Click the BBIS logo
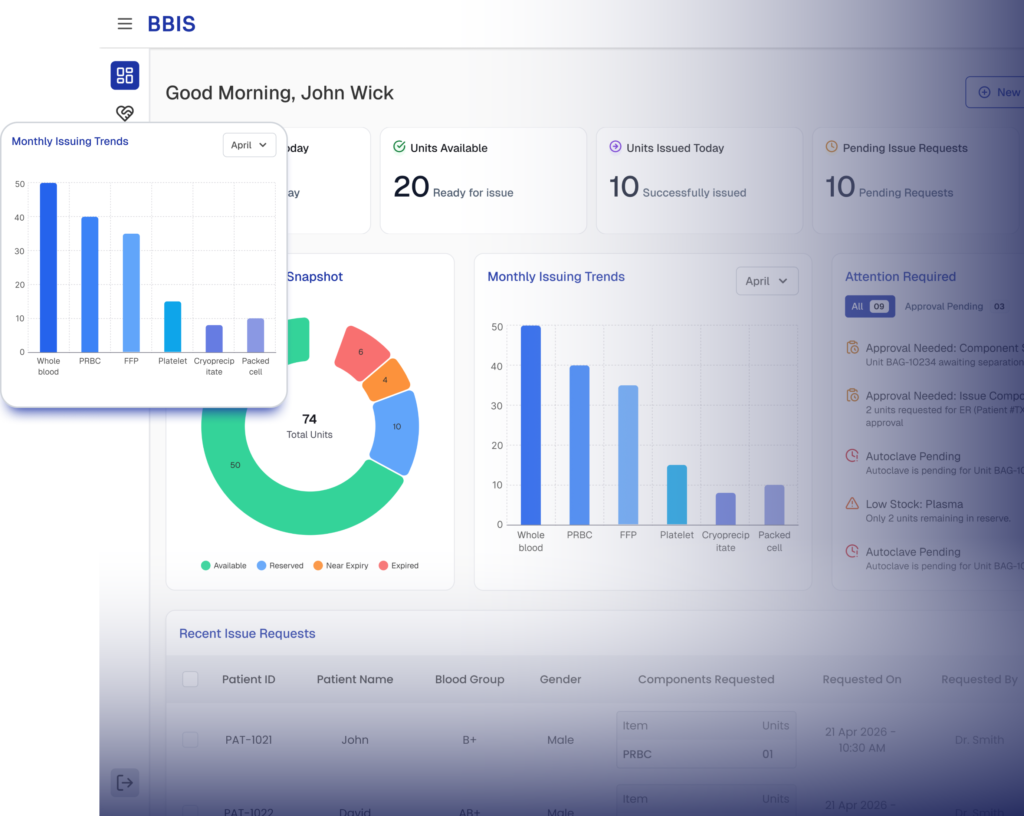 (171, 24)
